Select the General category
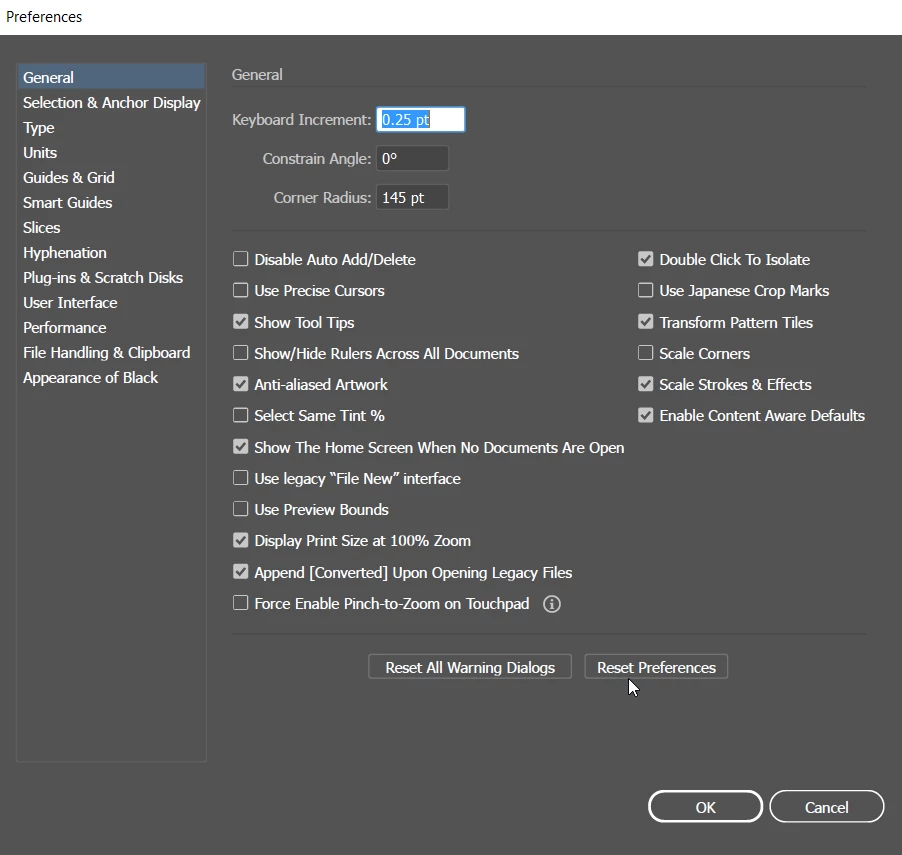Image resolution: width=902 pixels, height=855 pixels. point(111,77)
